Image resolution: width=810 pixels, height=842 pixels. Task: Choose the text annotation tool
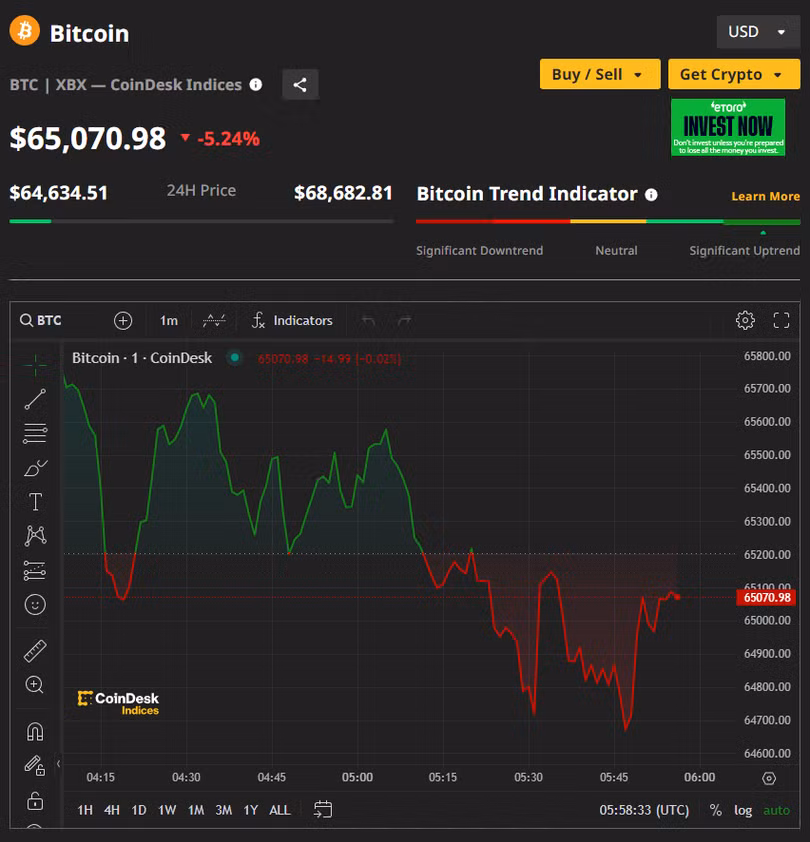click(35, 502)
